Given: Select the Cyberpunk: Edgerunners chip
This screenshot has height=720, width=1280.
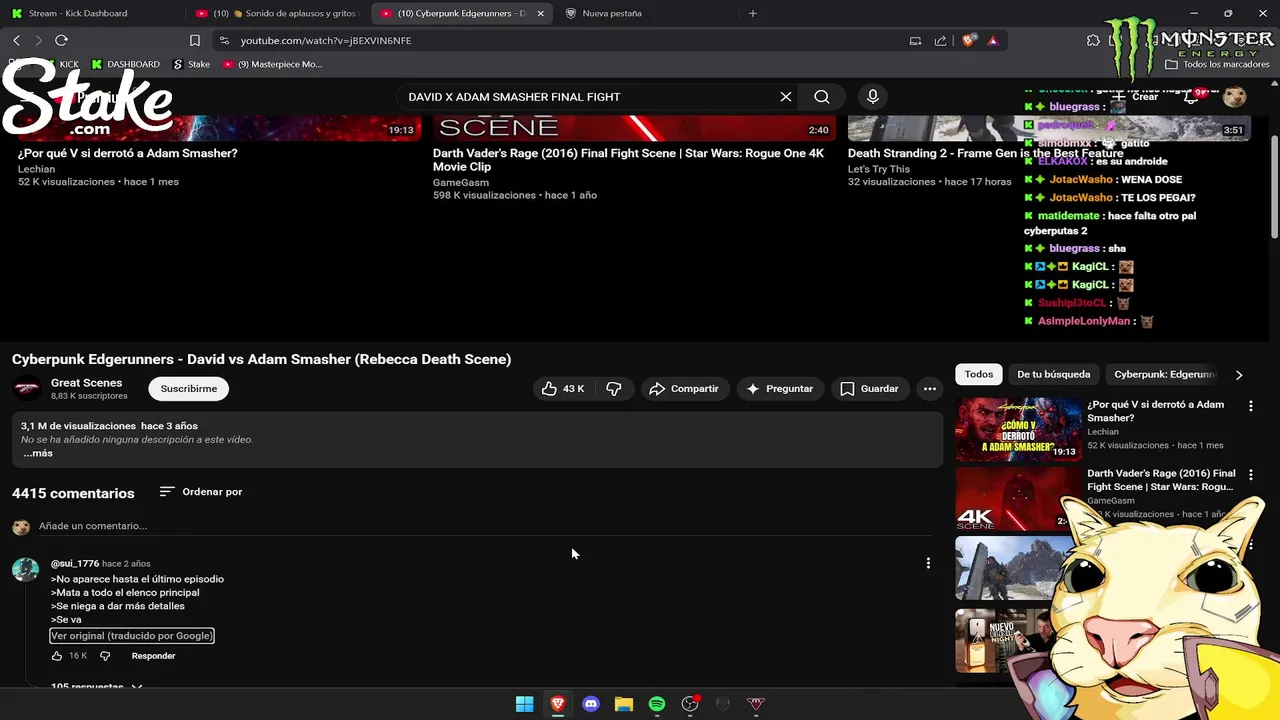Looking at the screenshot, I should [1165, 374].
